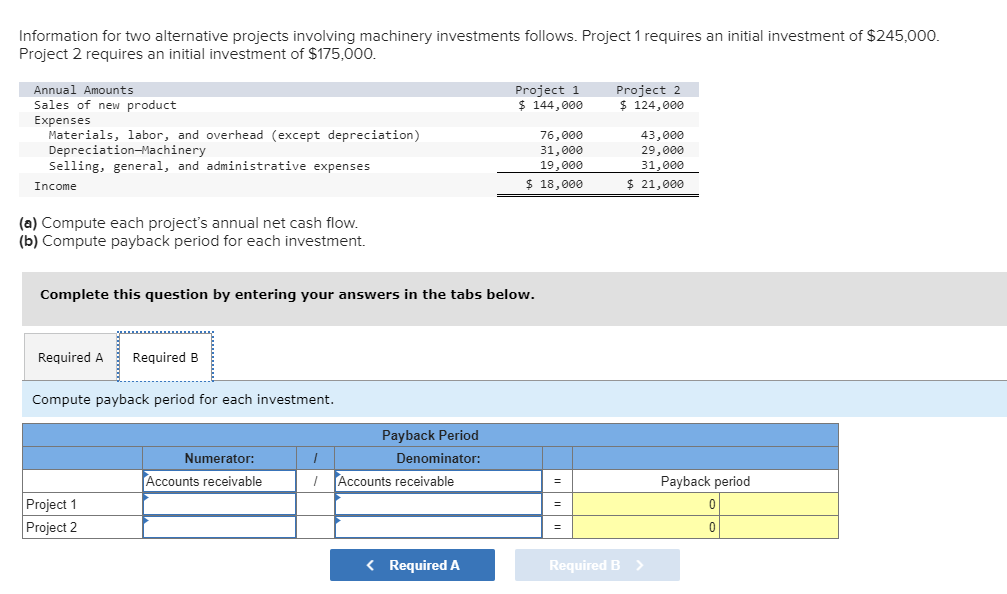This screenshot has height=594, width=1007.
Task: Click the equals sign beside Project 1
Action: point(556,504)
